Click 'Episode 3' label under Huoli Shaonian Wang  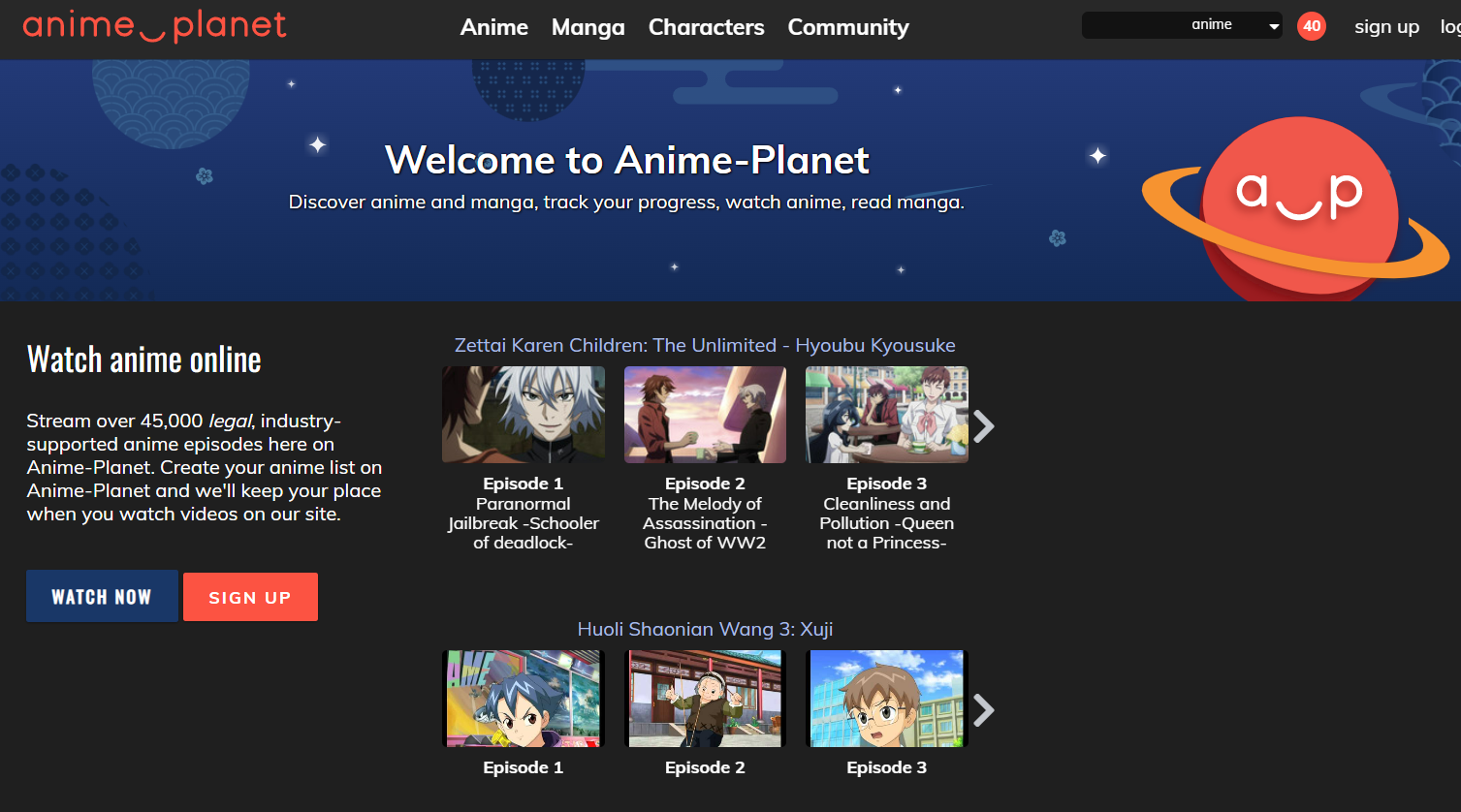pyautogui.click(x=887, y=767)
